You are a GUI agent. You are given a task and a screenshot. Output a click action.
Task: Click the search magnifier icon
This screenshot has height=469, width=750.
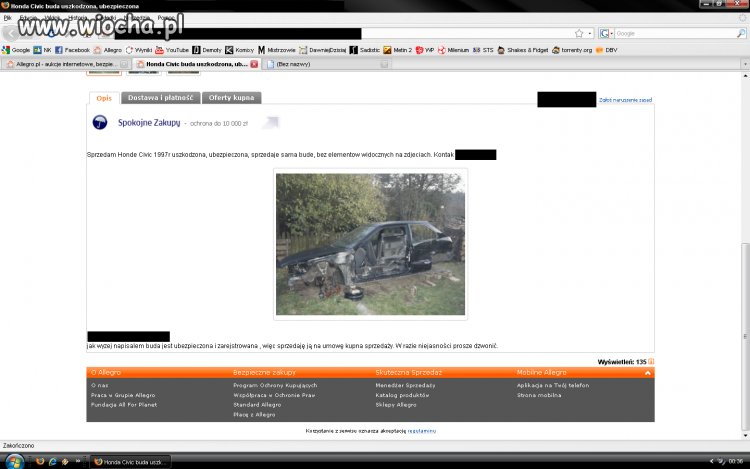741,33
